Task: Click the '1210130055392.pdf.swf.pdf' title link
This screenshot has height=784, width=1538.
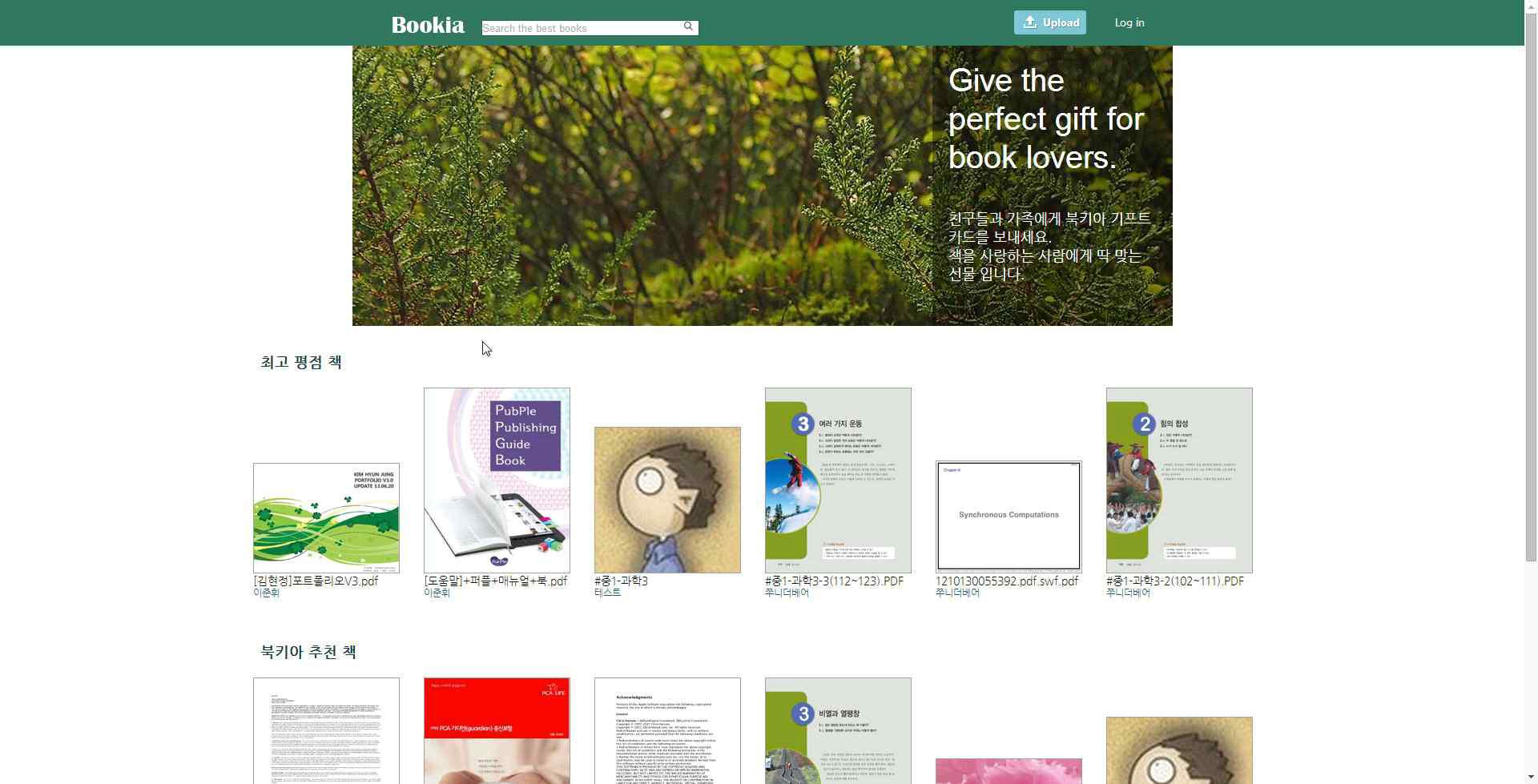Action: pyautogui.click(x=1007, y=581)
